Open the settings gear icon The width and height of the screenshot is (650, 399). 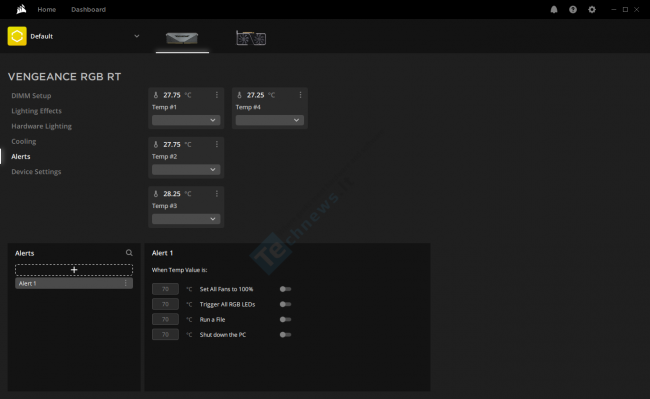pyautogui.click(x=592, y=10)
